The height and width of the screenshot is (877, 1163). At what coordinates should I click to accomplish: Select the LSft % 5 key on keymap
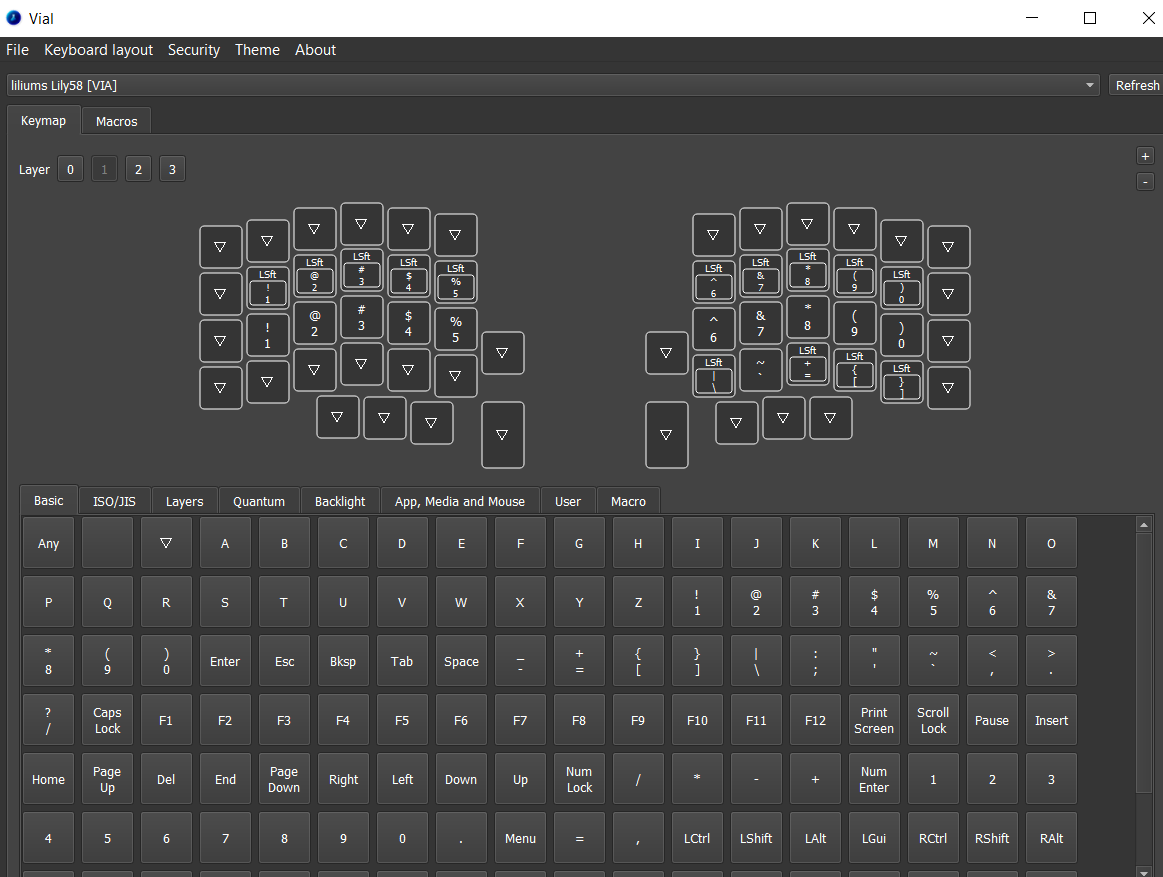(x=455, y=281)
